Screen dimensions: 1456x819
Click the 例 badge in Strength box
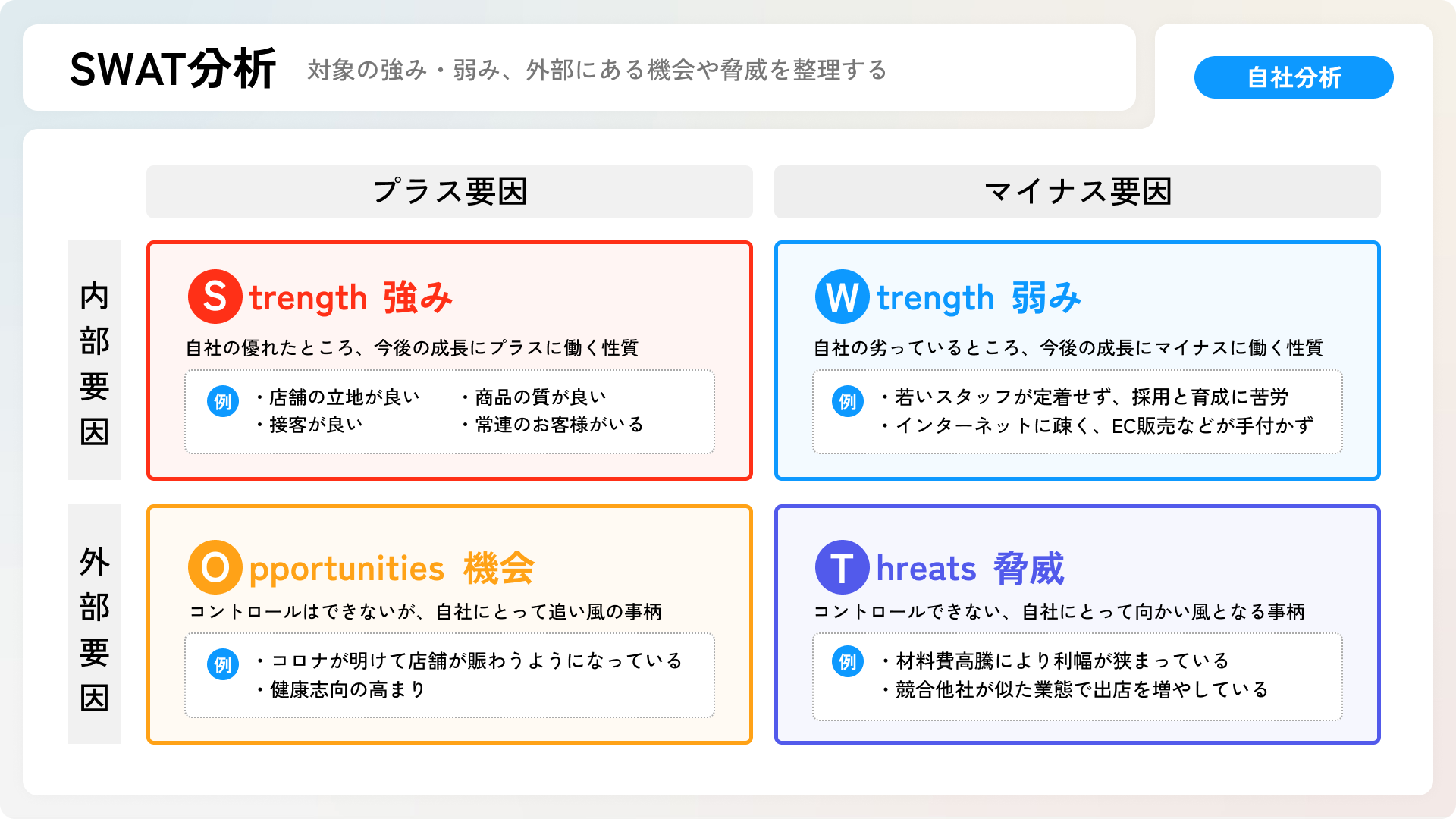223,401
